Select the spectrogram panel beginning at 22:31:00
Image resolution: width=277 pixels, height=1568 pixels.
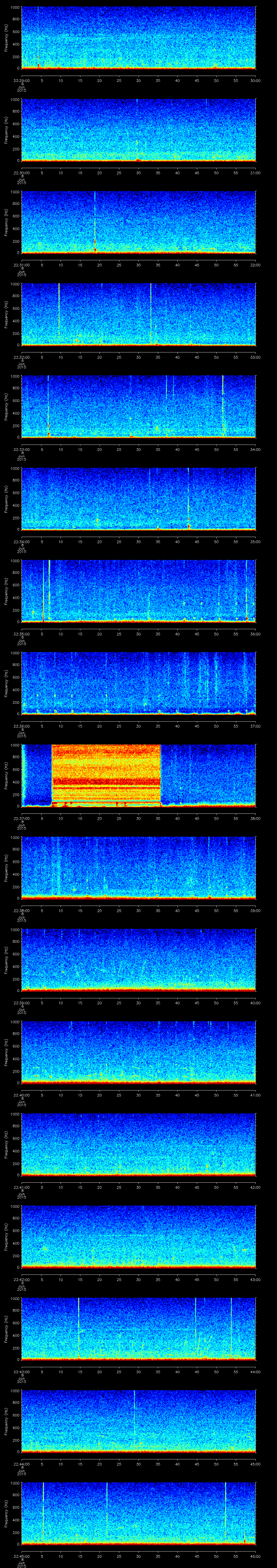(138, 222)
